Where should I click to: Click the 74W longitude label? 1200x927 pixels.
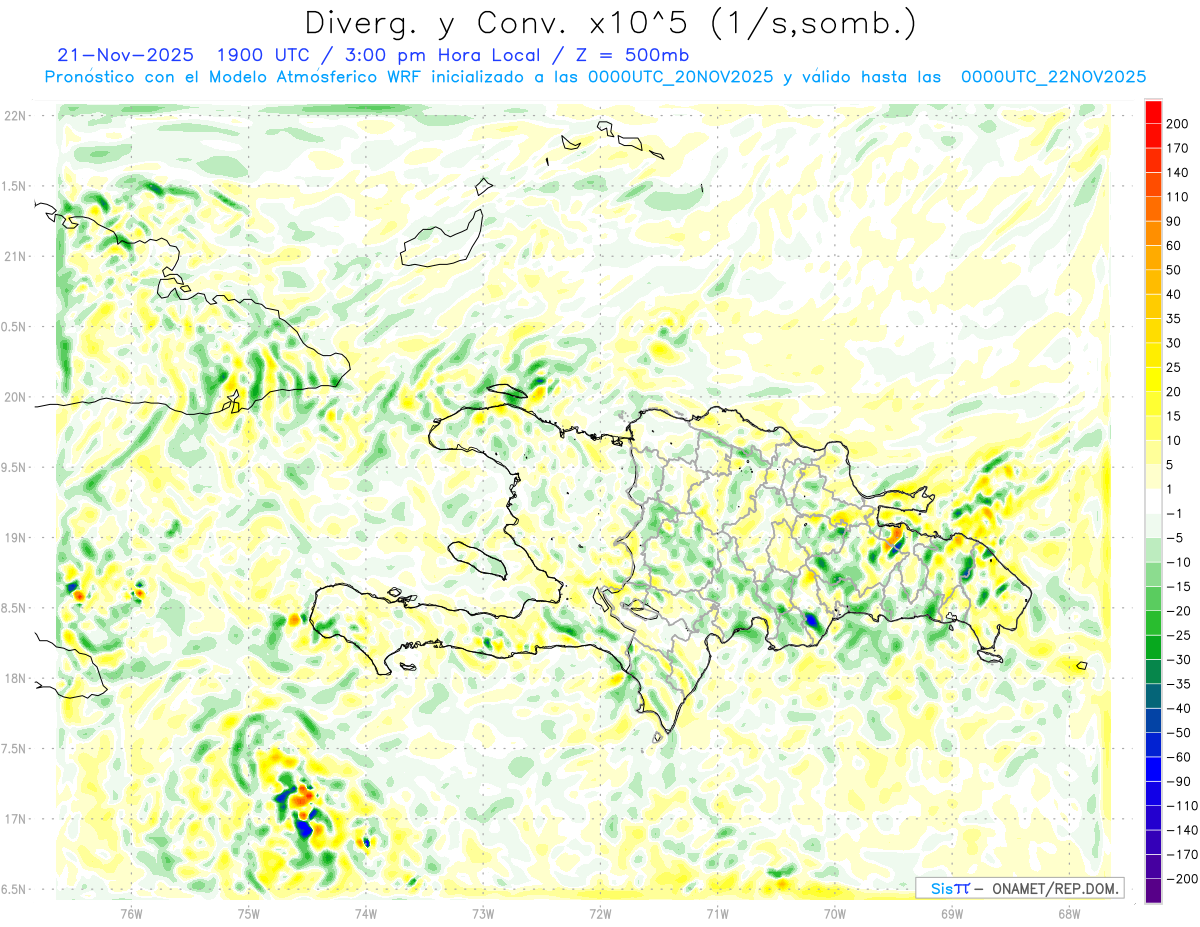[x=366, y=913]
